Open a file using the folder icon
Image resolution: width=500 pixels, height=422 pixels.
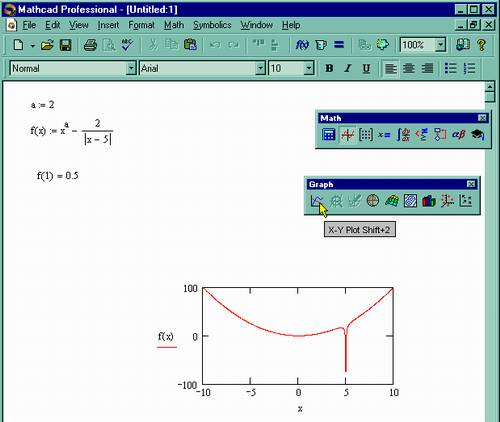[47, 45]
